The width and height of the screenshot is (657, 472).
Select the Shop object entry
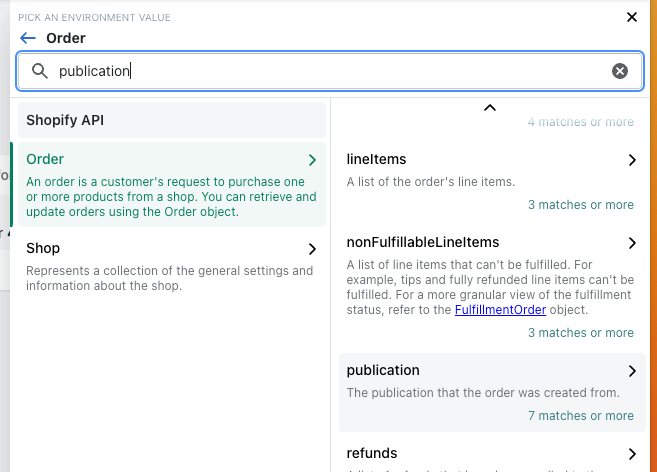172,266
